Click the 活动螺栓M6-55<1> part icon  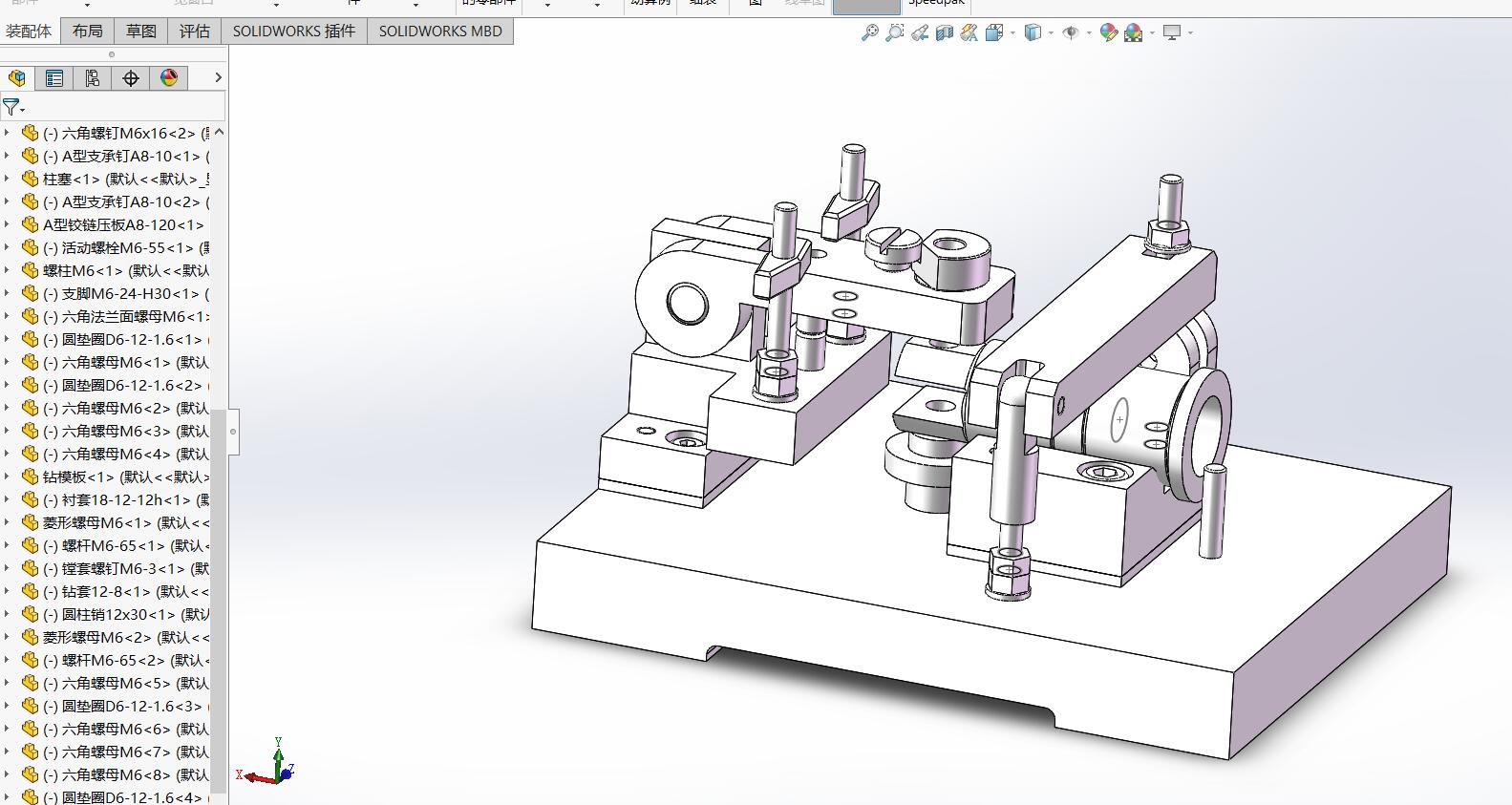(x=30, y=248)
